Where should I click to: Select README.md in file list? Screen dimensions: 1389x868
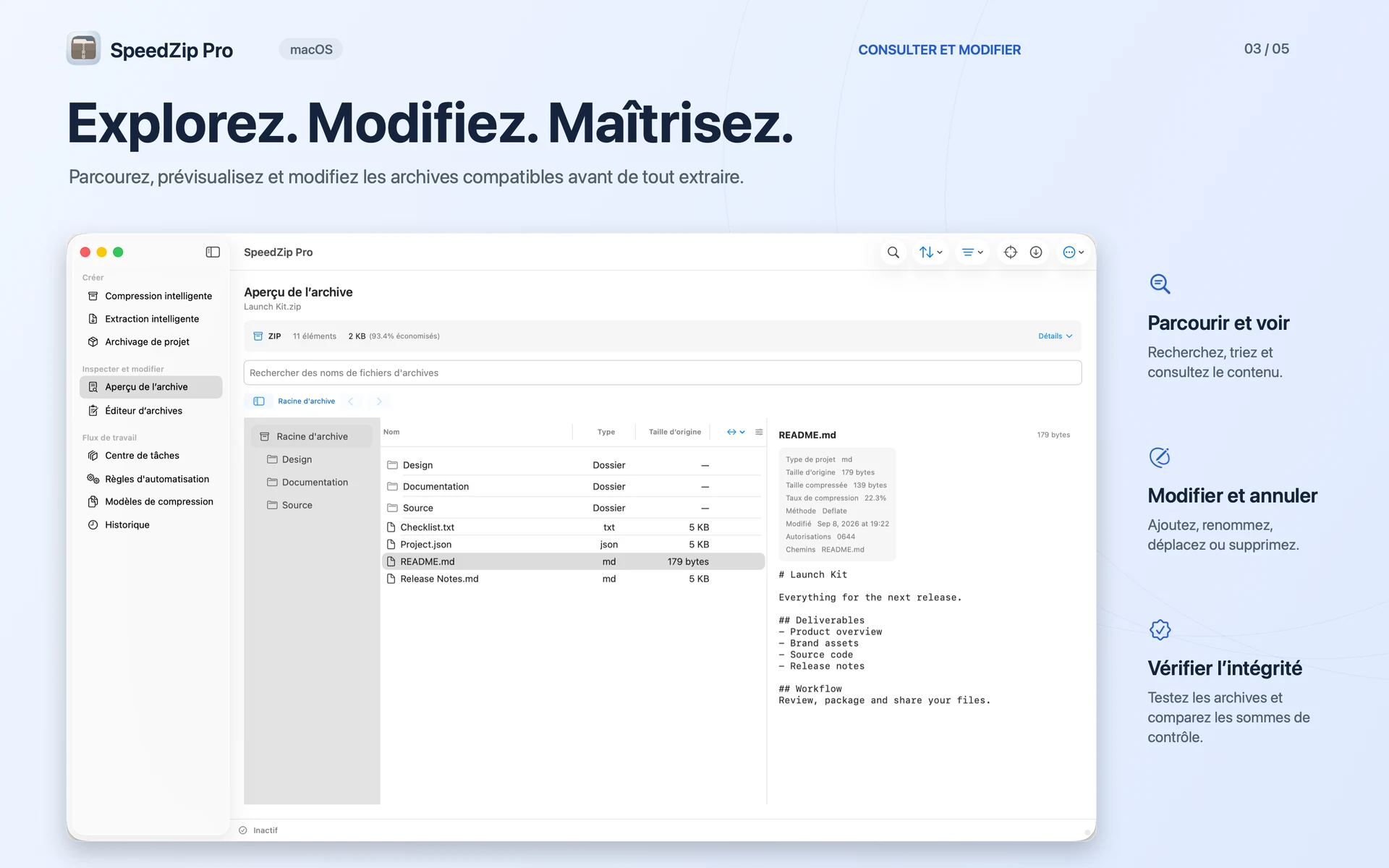(x=573, y=562)
